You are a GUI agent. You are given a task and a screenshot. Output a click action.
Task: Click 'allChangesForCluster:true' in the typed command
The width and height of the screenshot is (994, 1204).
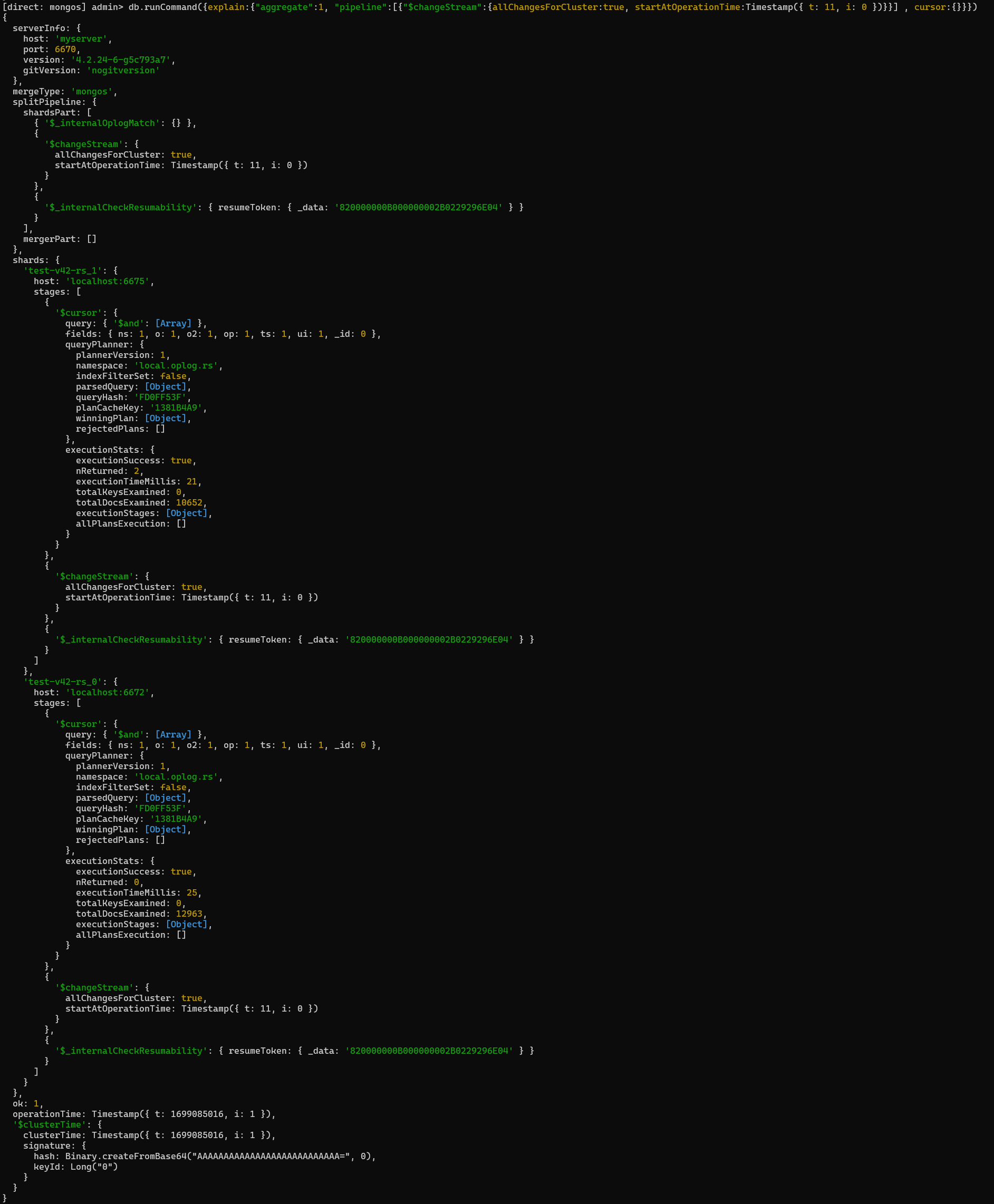tap(558, 7)
